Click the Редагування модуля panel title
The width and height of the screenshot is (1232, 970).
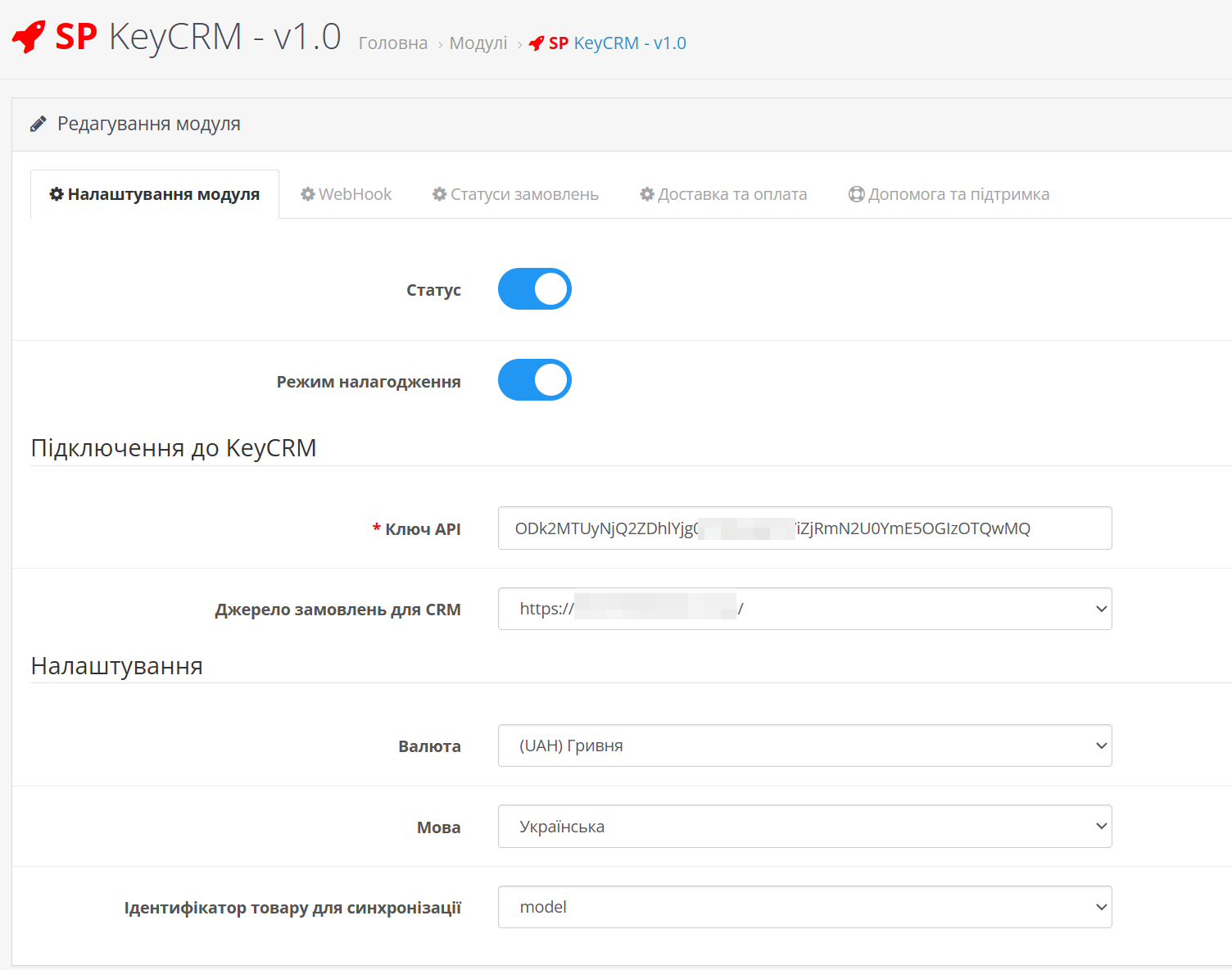coord(149,124)
